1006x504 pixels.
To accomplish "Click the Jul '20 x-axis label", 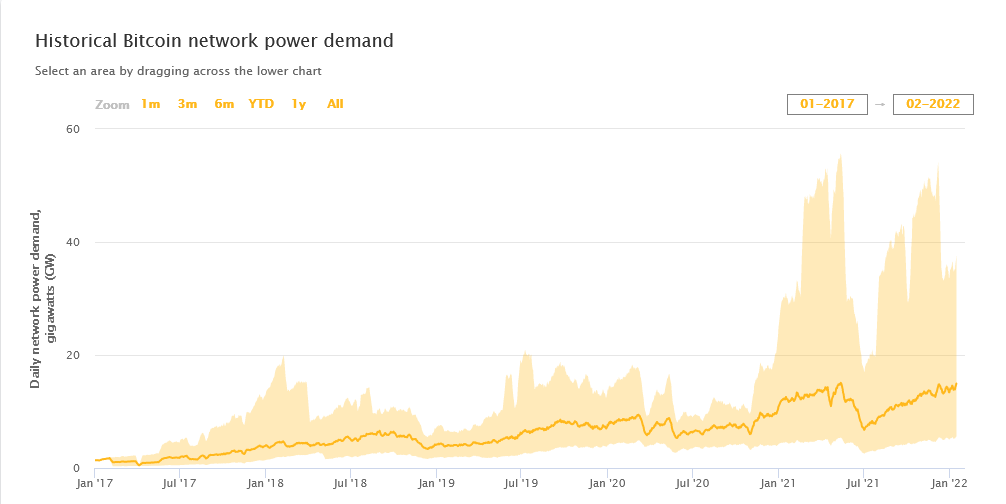I will pos(692,483).
